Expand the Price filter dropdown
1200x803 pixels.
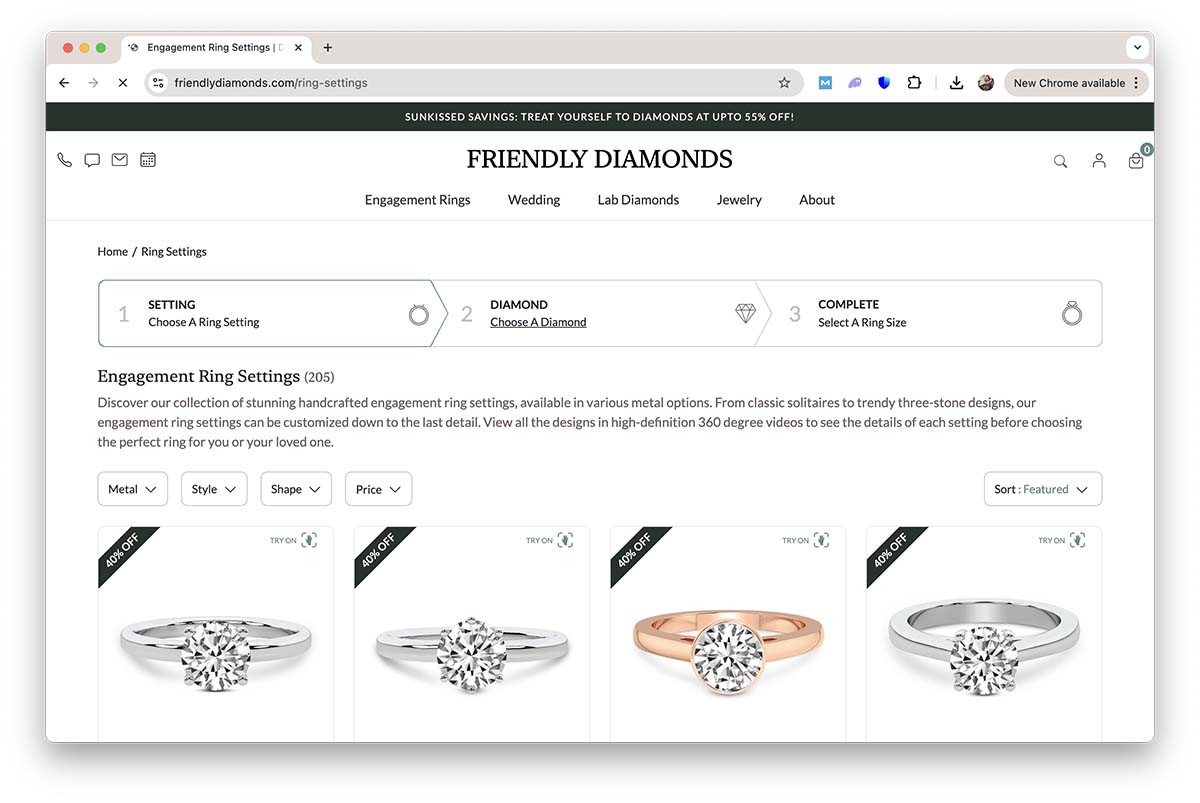(x=378, y=489)
